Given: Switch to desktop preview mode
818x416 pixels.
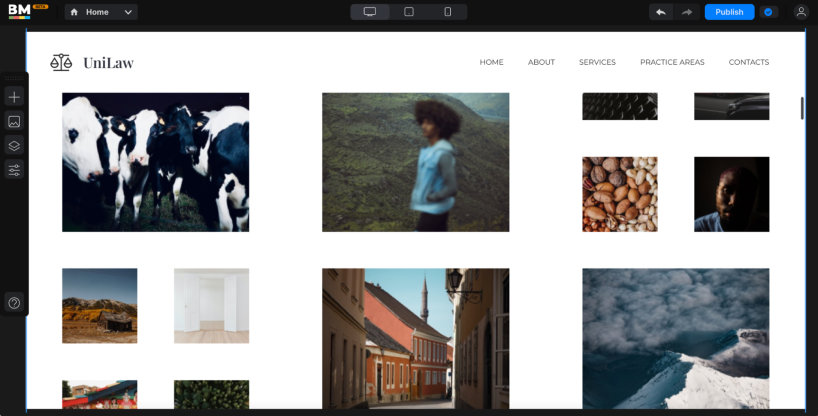Looking at the screenshot, I should click(370, 11).
